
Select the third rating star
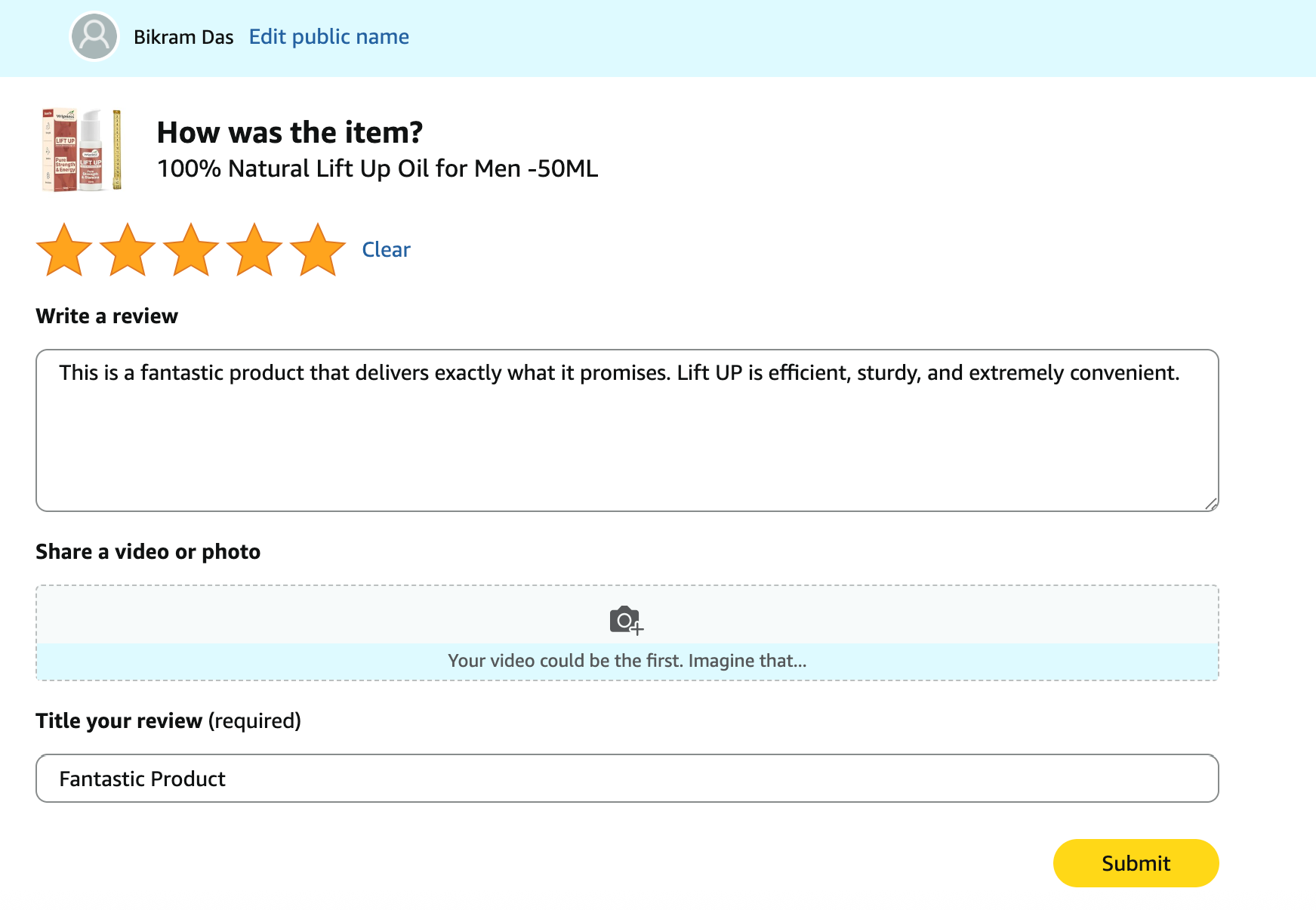(191, 250)
